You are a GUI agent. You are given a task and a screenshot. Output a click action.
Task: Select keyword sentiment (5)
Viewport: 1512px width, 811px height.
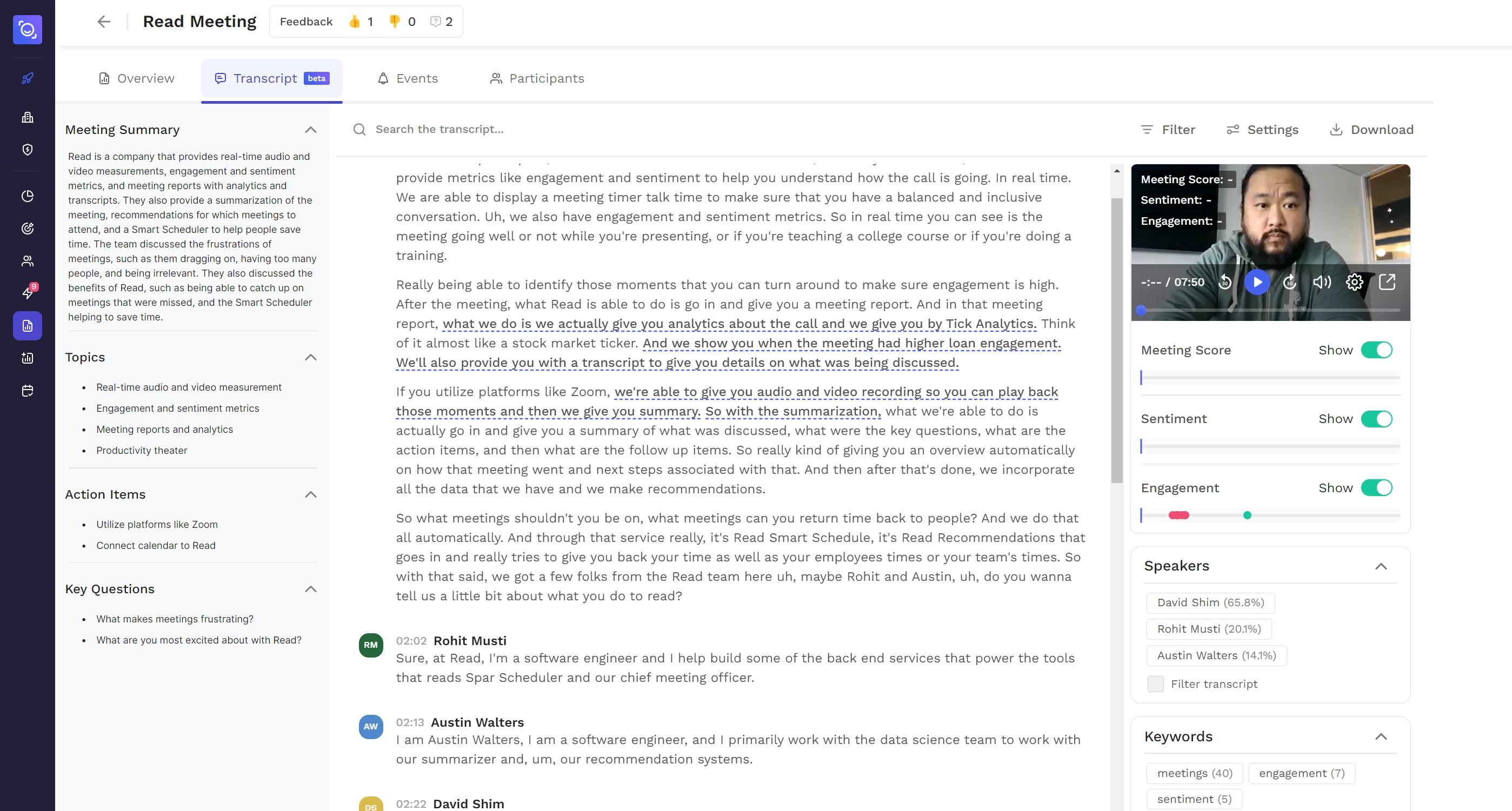pos(1194,799)
